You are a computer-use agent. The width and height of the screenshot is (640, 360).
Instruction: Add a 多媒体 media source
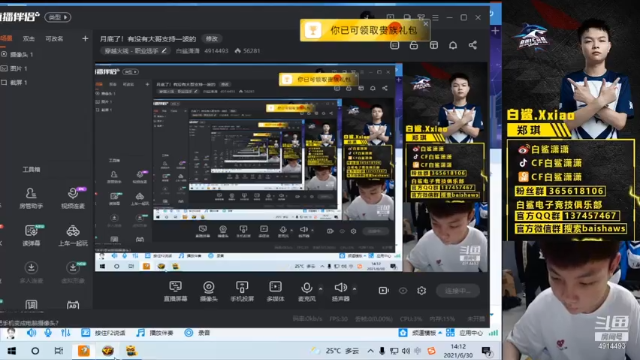click(276, 291)
